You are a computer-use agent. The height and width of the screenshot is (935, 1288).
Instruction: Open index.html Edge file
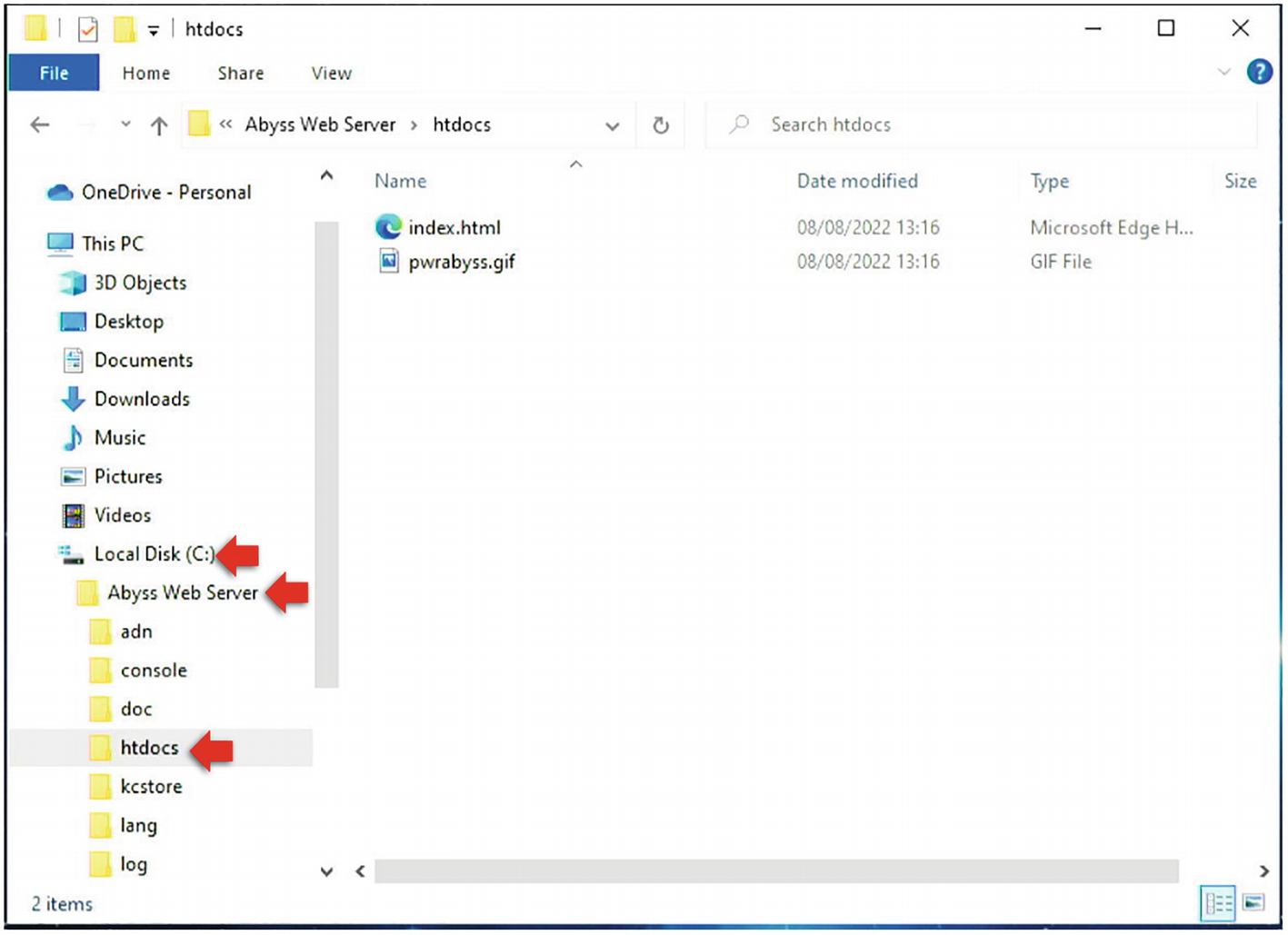click(x=454, y=227)
